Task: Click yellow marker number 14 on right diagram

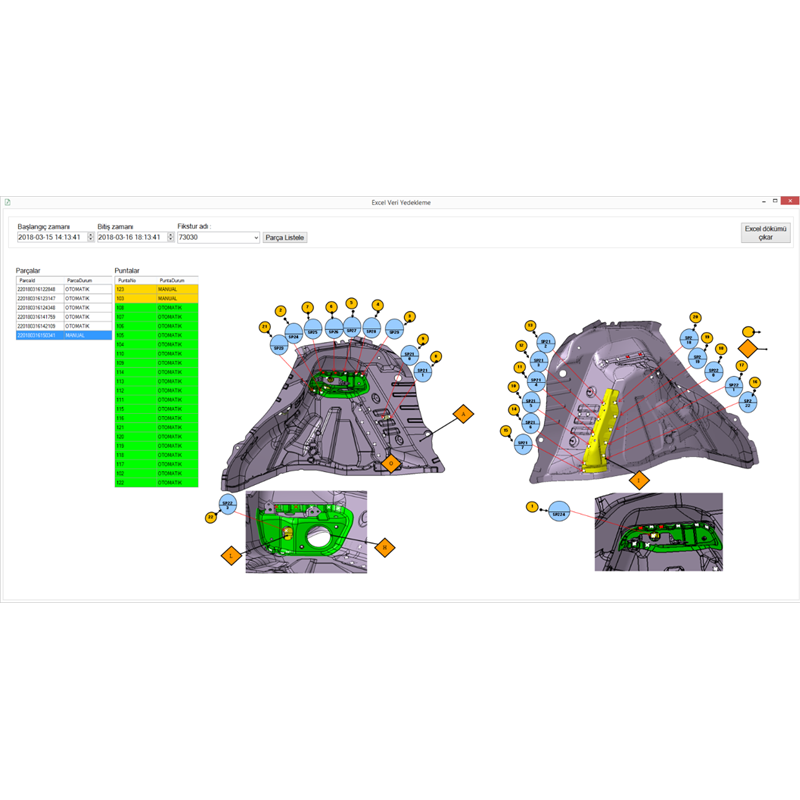Action: pos(514,409)
